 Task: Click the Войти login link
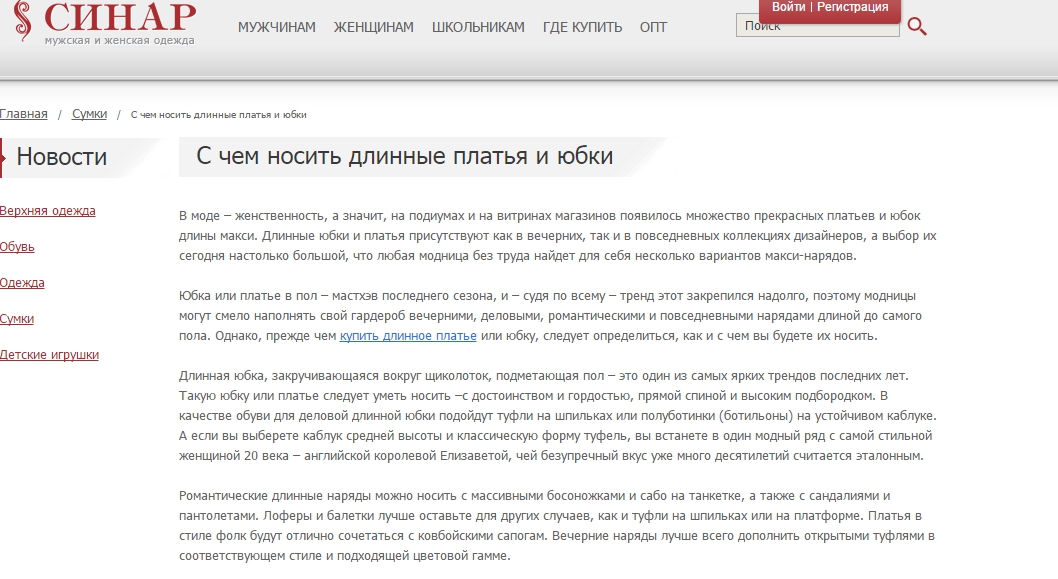coord(788,7)
